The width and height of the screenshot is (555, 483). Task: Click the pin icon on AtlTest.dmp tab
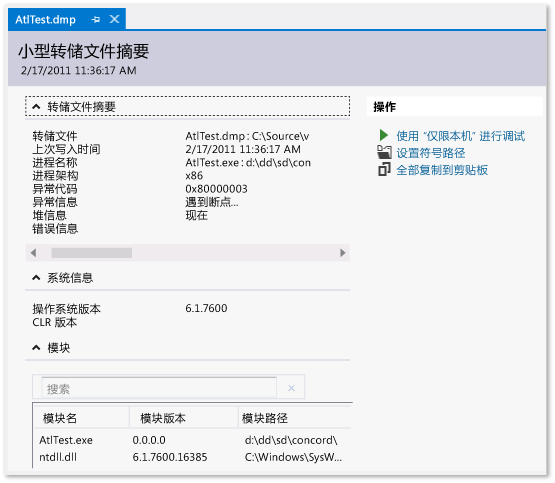point(96,19)
